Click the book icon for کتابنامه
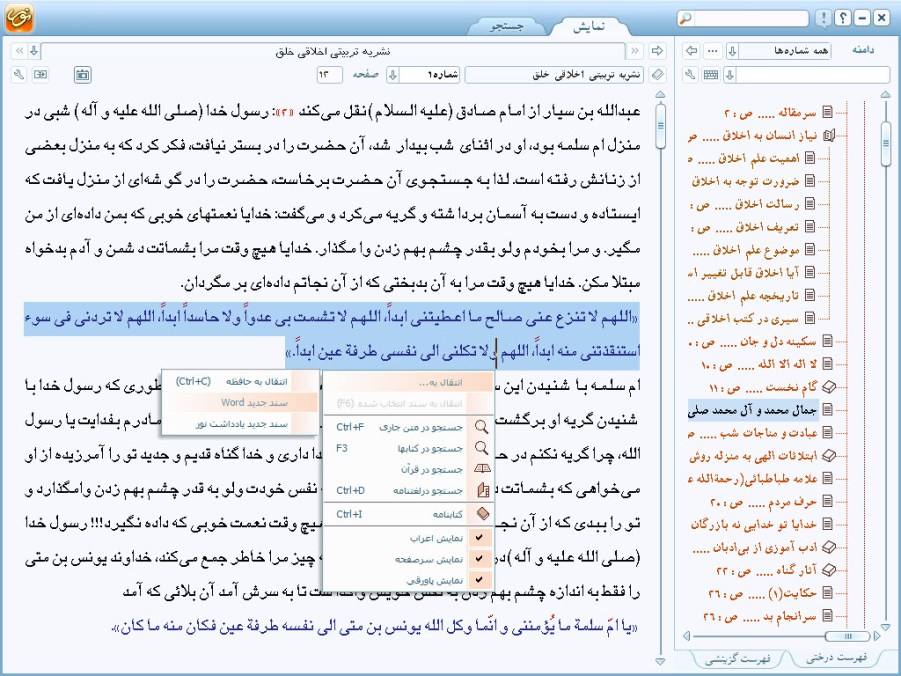The height and width of the screenshot is (676, 901). point(483,514)
